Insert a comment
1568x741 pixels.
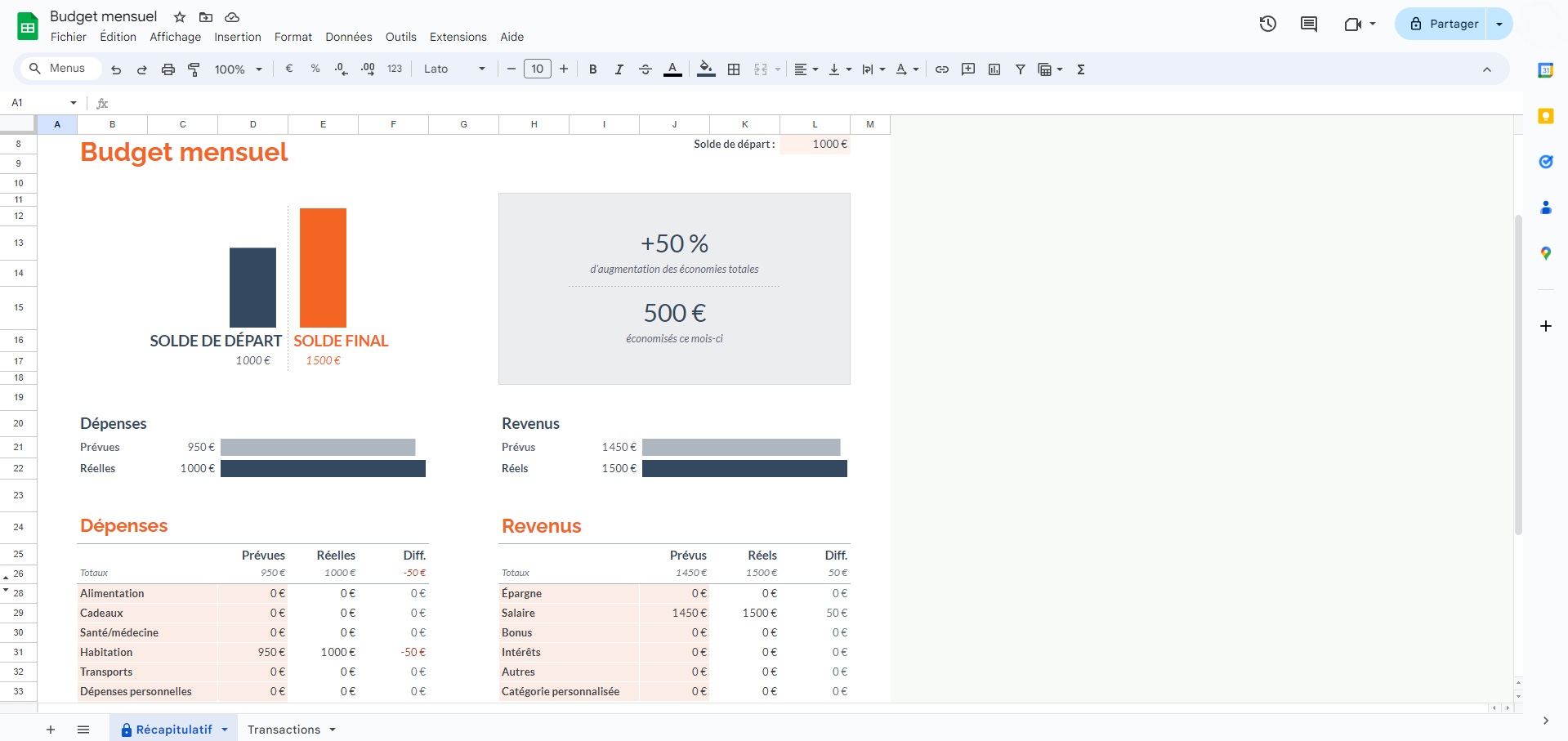[967, 69]
